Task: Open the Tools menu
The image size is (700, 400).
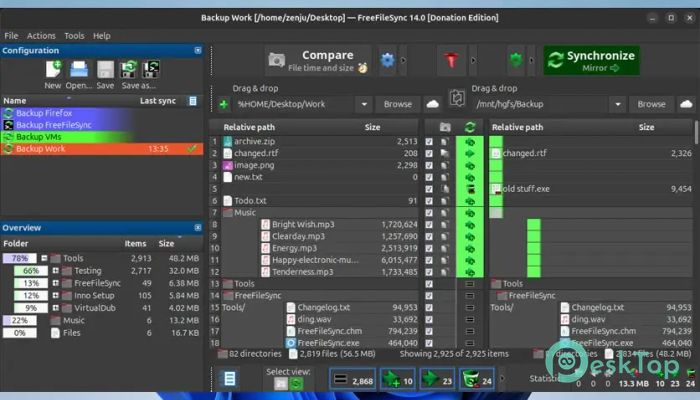Action: click(74, 36)
